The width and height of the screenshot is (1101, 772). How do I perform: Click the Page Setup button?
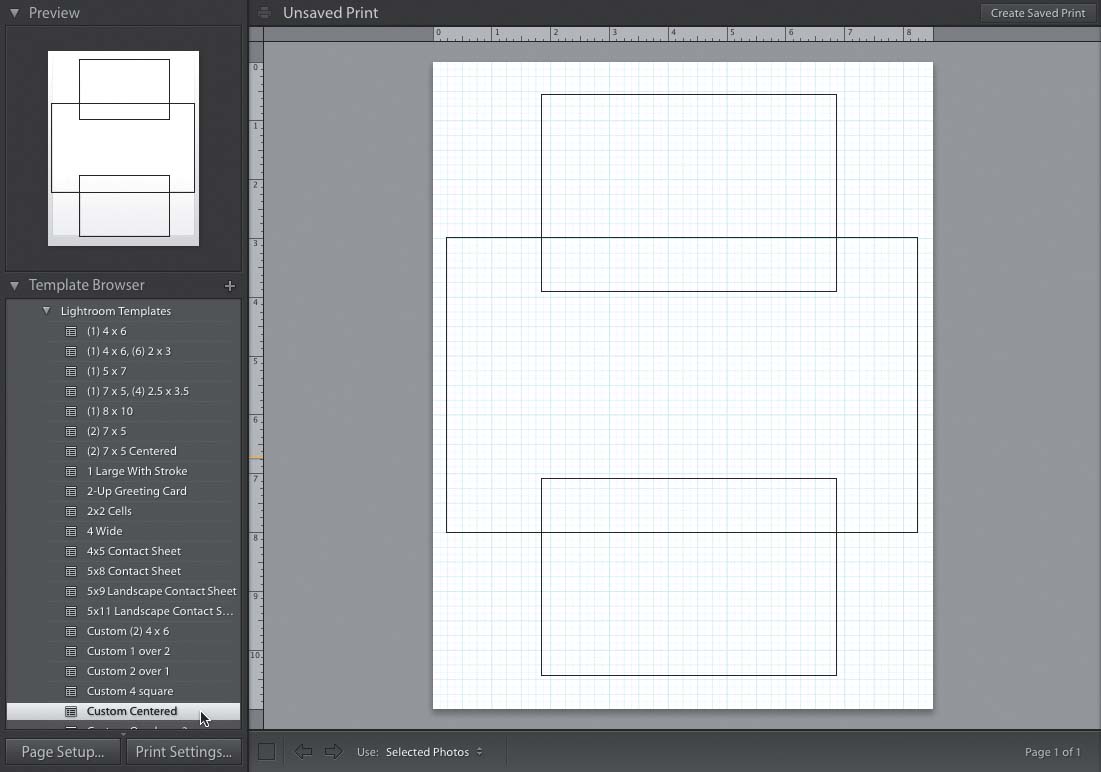coord(63,752)
